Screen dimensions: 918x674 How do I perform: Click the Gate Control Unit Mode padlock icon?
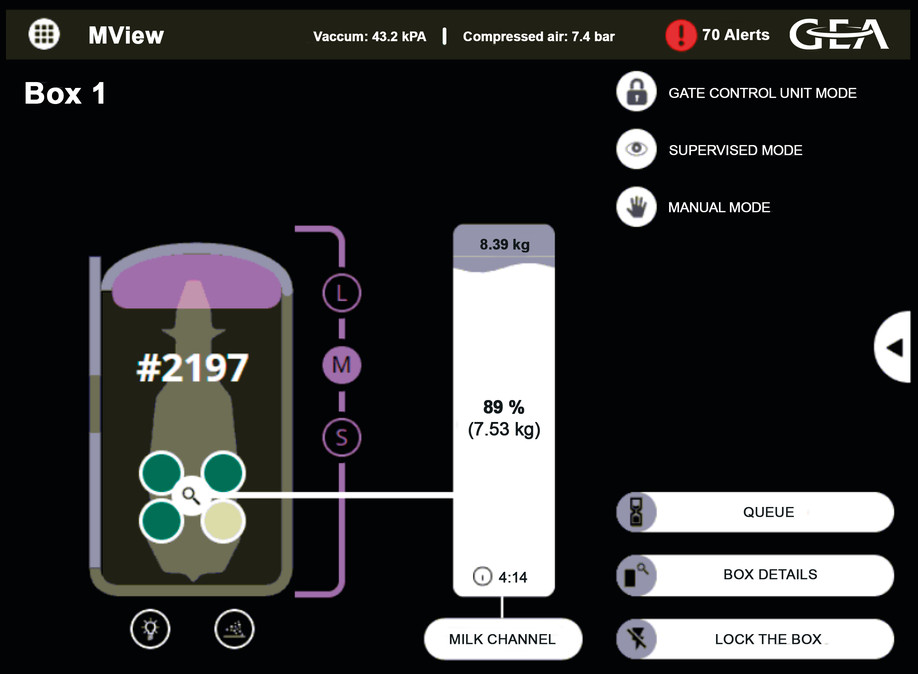[636, 92]
